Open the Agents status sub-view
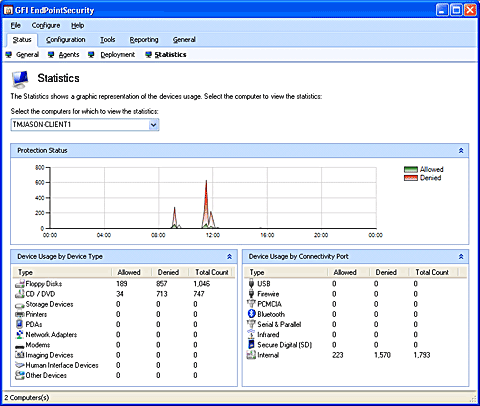Screen dimensions: 480x406 [x=69, y=55]
